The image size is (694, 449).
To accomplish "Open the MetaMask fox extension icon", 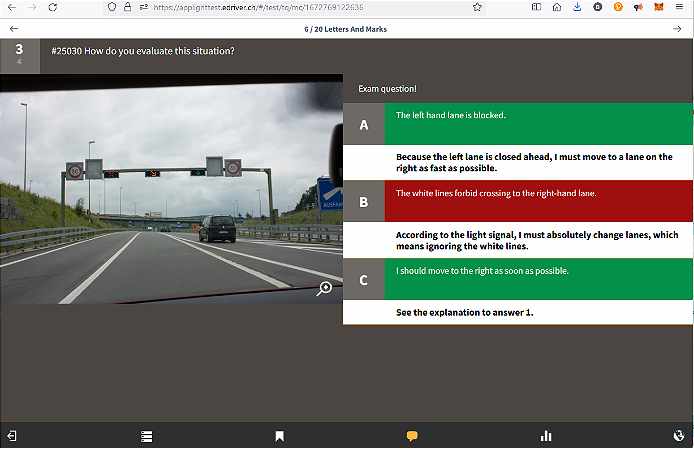I will [659, 7].
